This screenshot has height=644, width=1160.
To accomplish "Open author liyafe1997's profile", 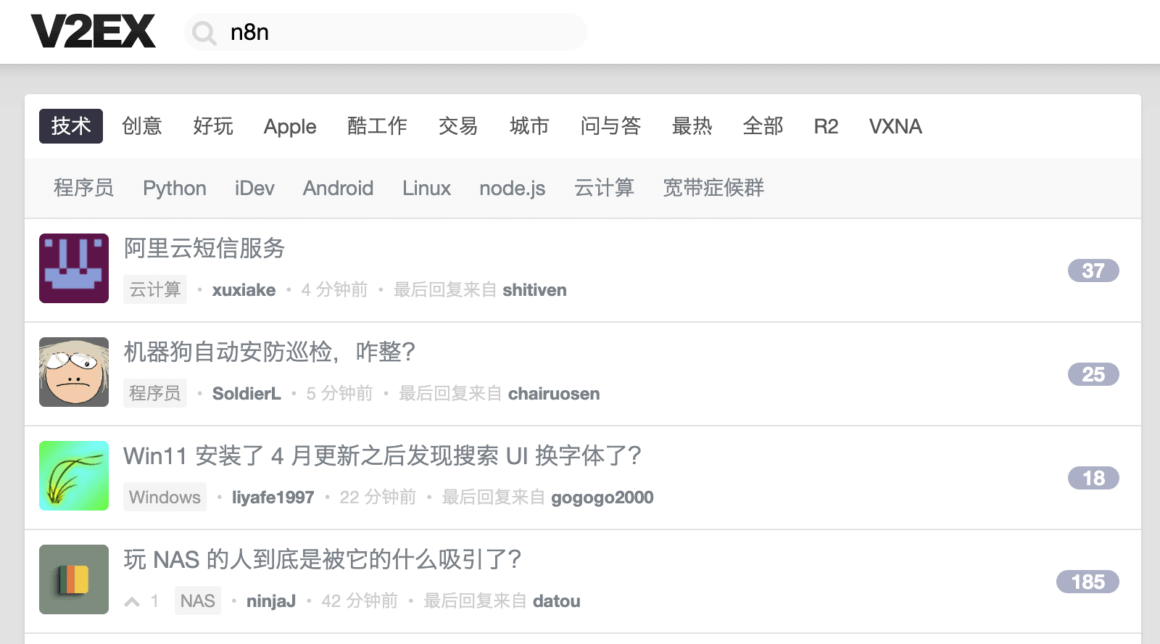I will (273, 497).
